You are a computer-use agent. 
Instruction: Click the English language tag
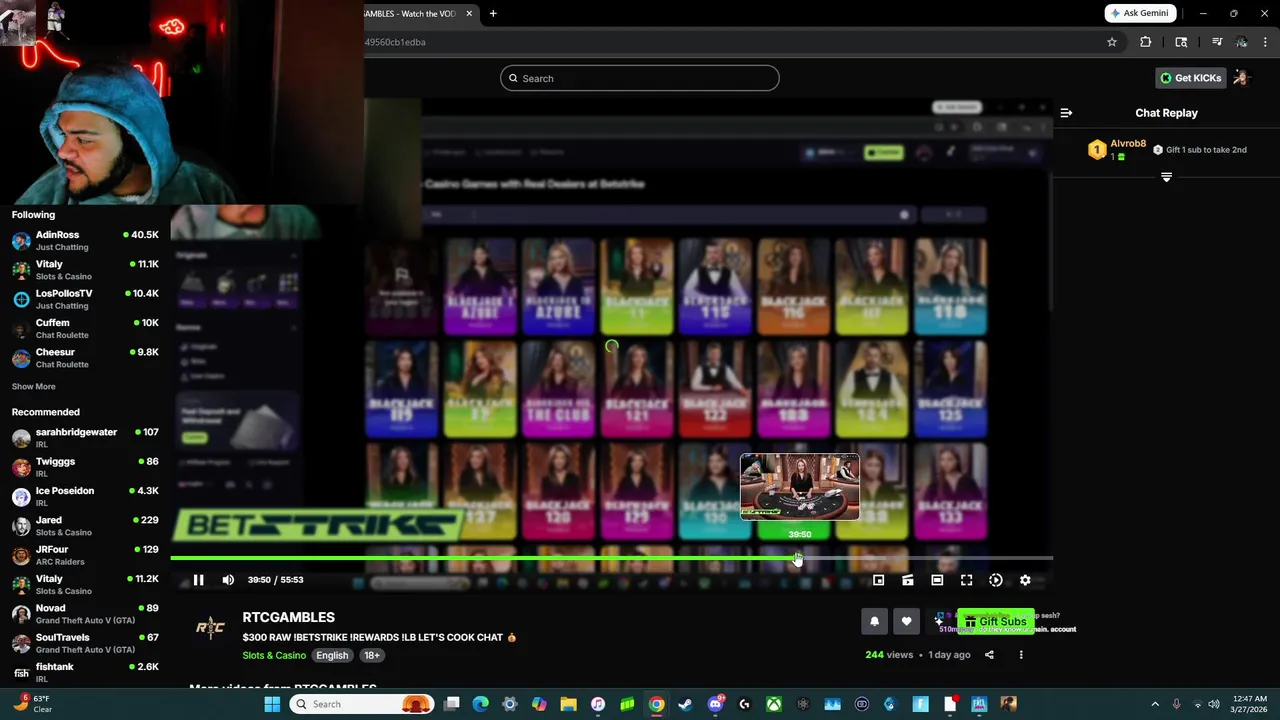tap(332, 656)
